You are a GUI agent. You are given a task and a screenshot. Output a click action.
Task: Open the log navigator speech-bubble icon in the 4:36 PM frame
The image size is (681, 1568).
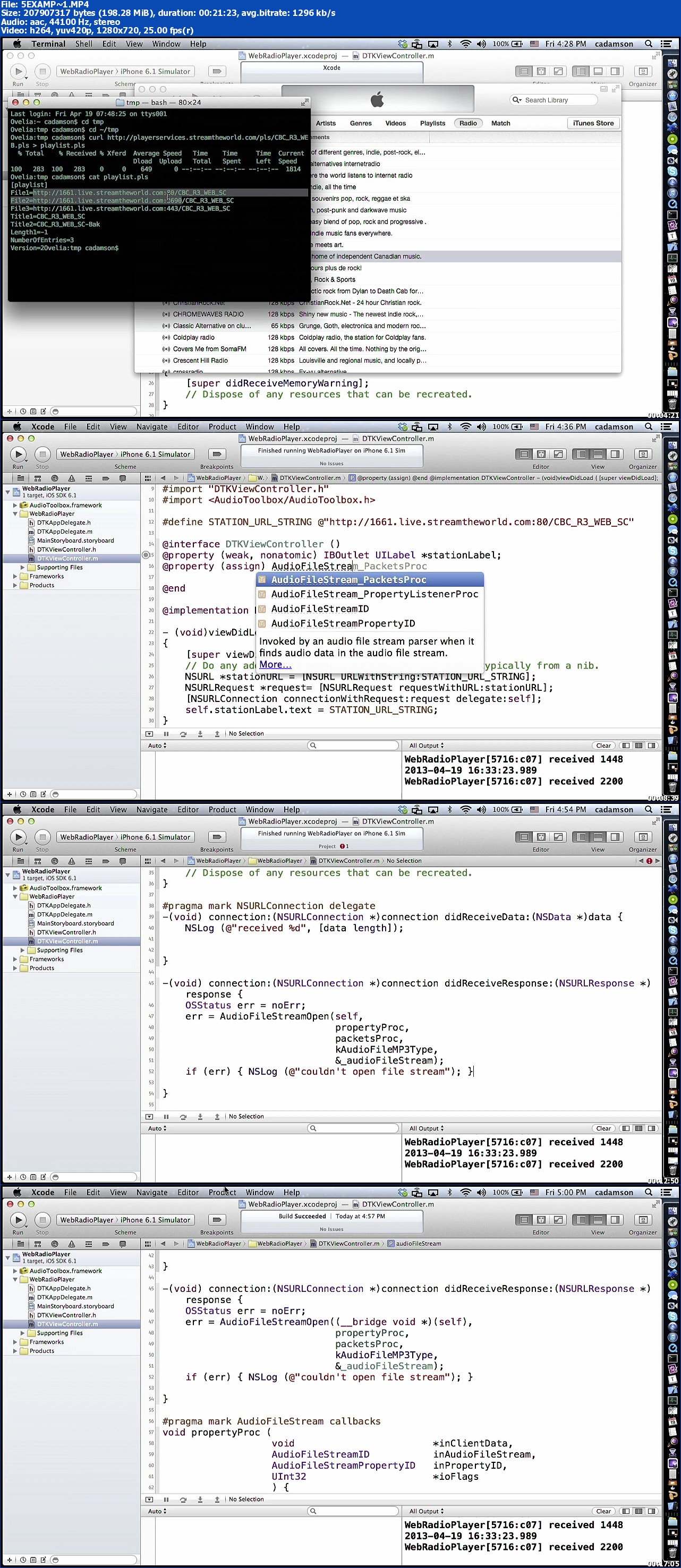point(122,478)
